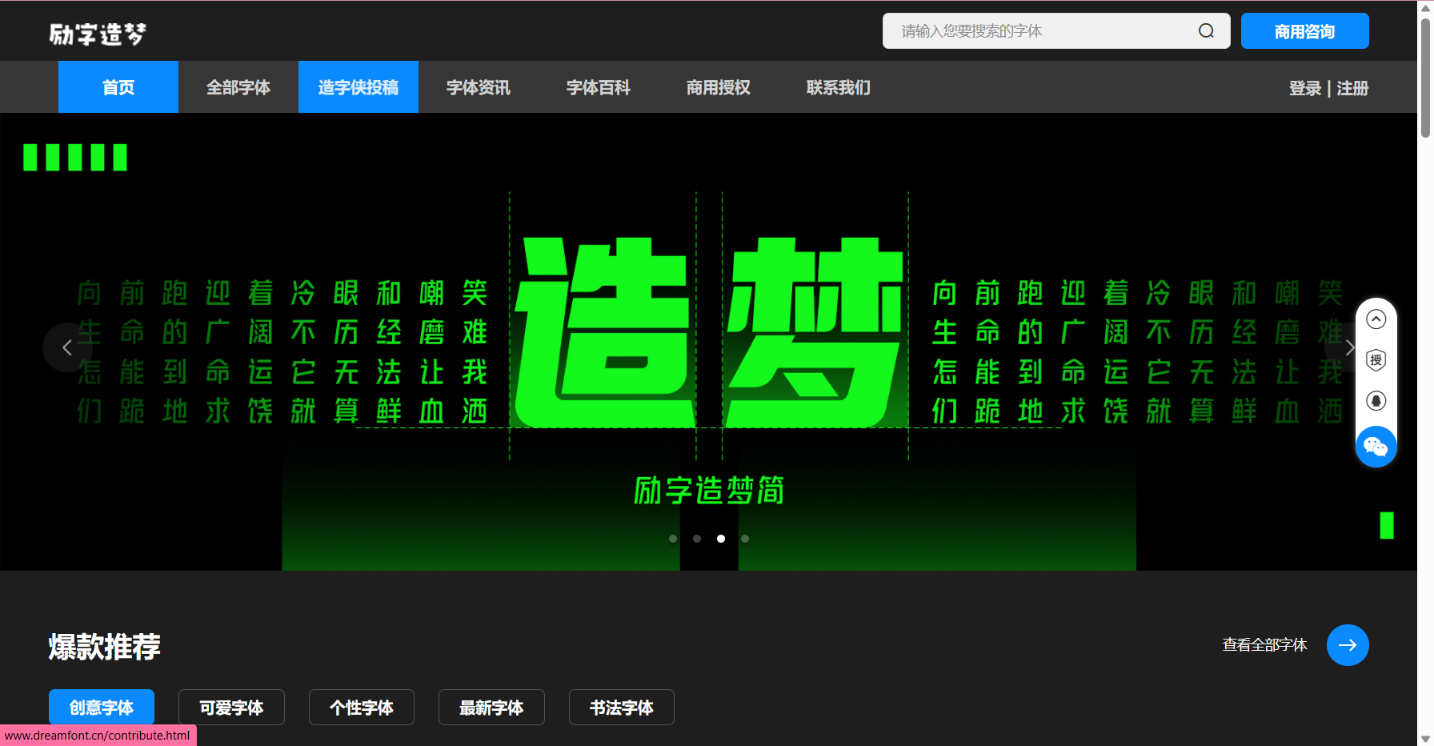
Task: Jump to the second carousel dot
Action: coord(697,538)
